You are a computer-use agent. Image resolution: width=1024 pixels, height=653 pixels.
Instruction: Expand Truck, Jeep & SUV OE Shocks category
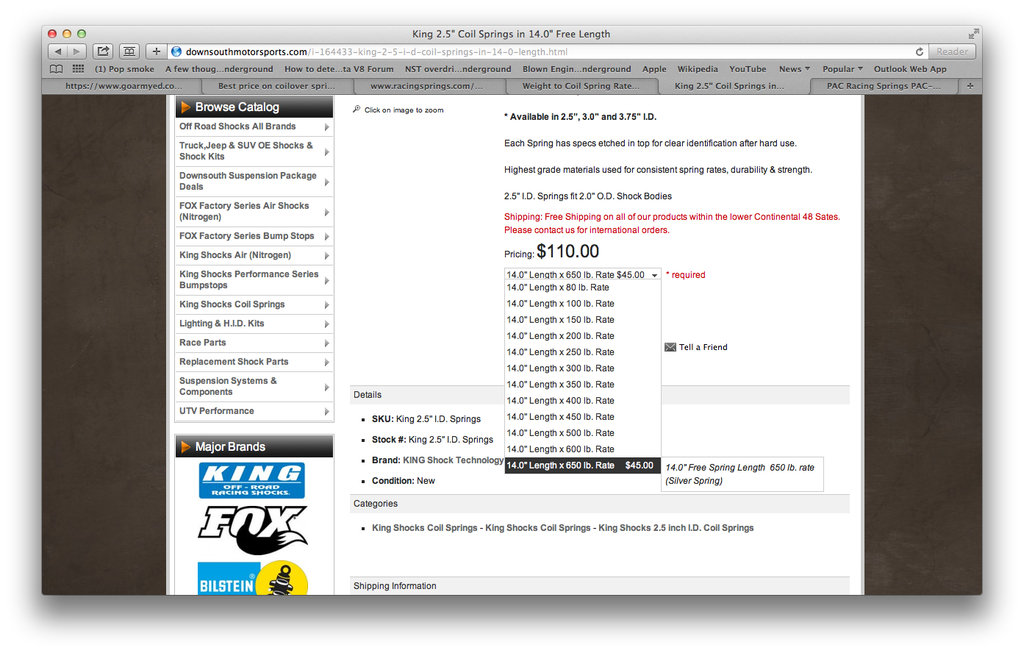coord(254,151)
